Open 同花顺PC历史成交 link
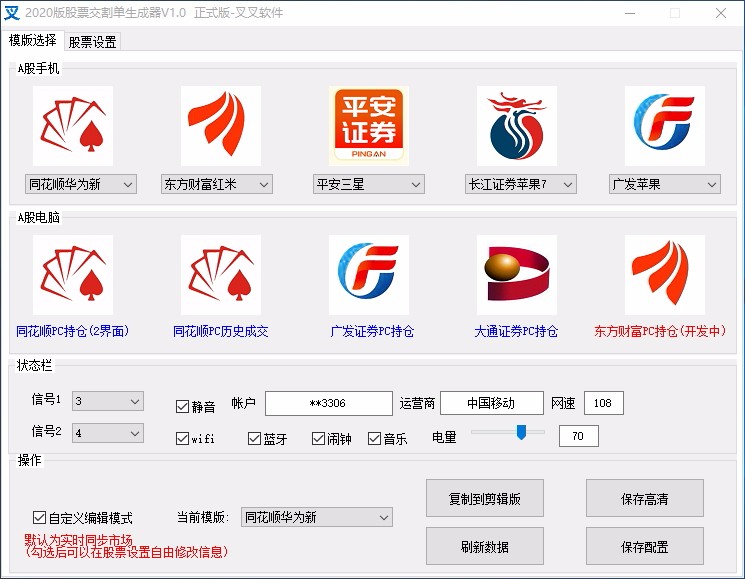Screen dimensions: 745x579 click(x=220, y=331)
